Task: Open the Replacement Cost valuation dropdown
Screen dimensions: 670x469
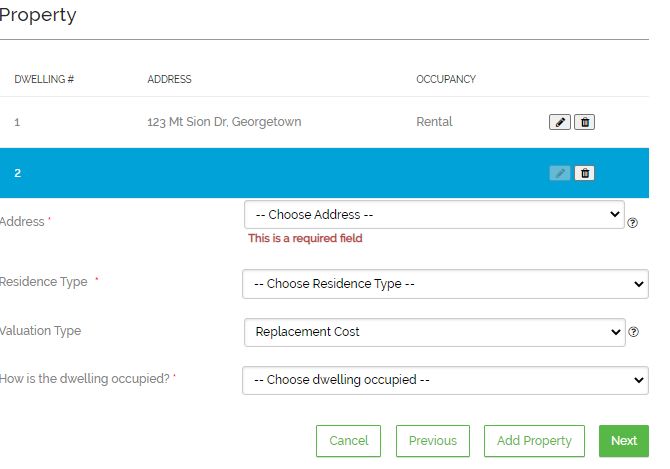Action: pos(435,332)
